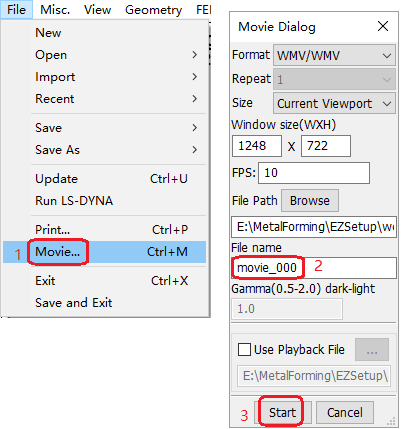Expand the Size Current Viewport dropdown
The width and height of the screenshot is (402, 429).
click(334, 103)
